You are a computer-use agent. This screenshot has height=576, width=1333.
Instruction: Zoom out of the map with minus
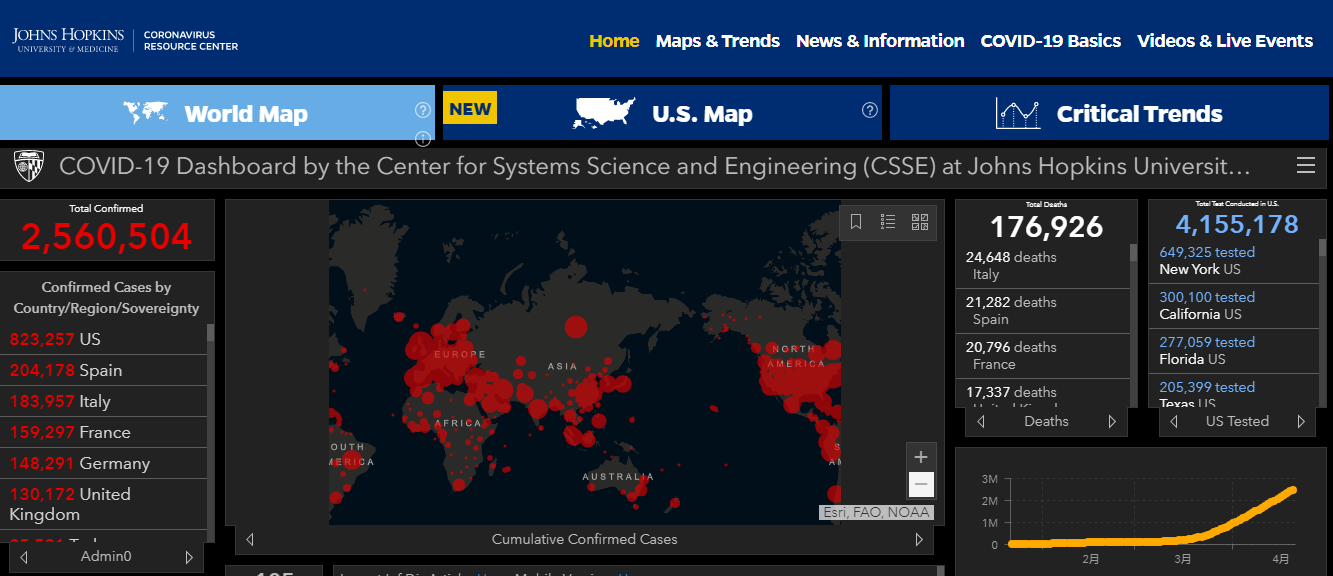pos(921,485)
